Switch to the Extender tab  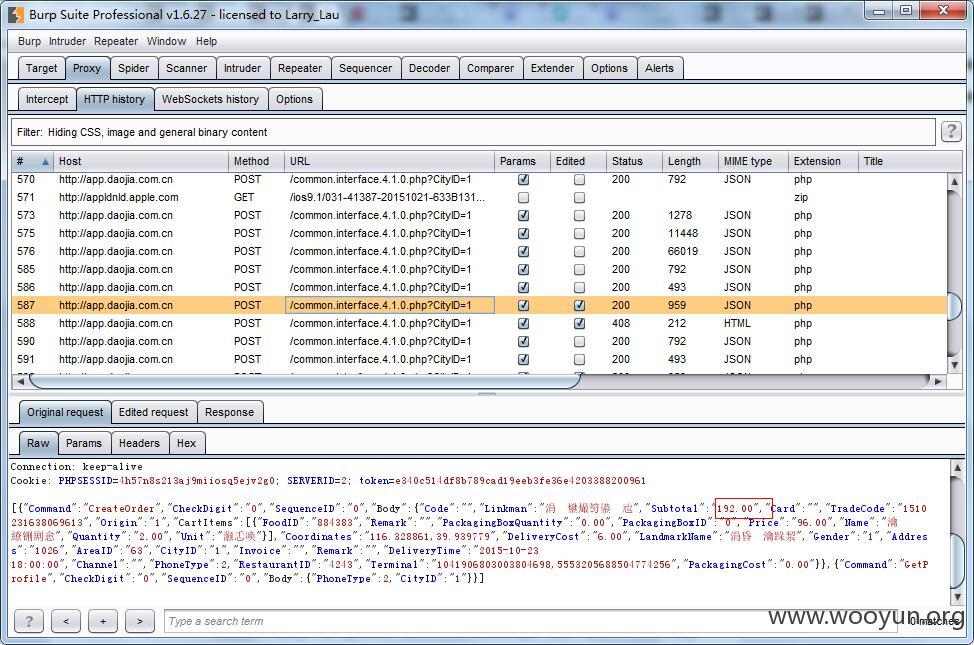coord(552,68)
